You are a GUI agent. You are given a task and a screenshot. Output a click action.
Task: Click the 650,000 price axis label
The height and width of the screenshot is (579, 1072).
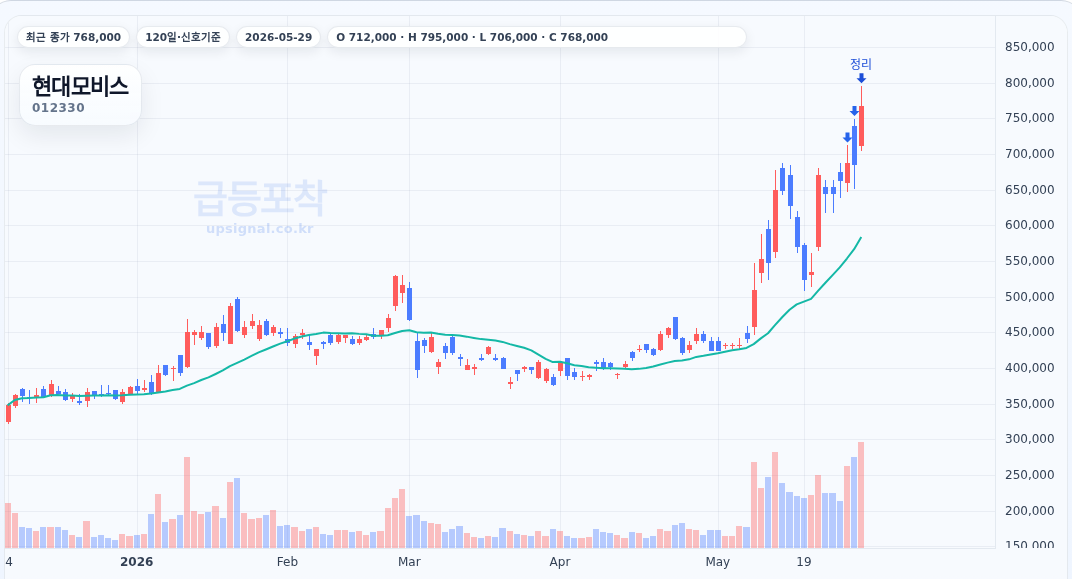click(1030, 189)
